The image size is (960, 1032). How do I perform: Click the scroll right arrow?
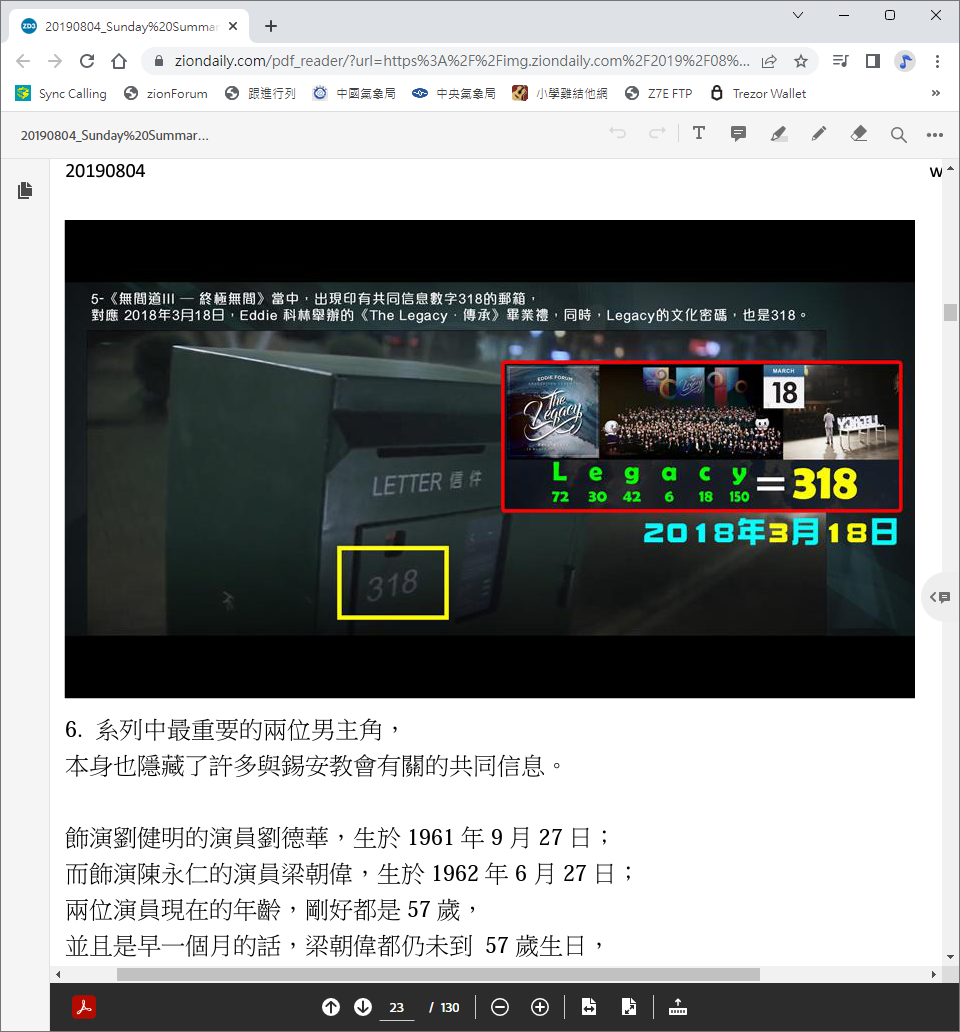934,975
